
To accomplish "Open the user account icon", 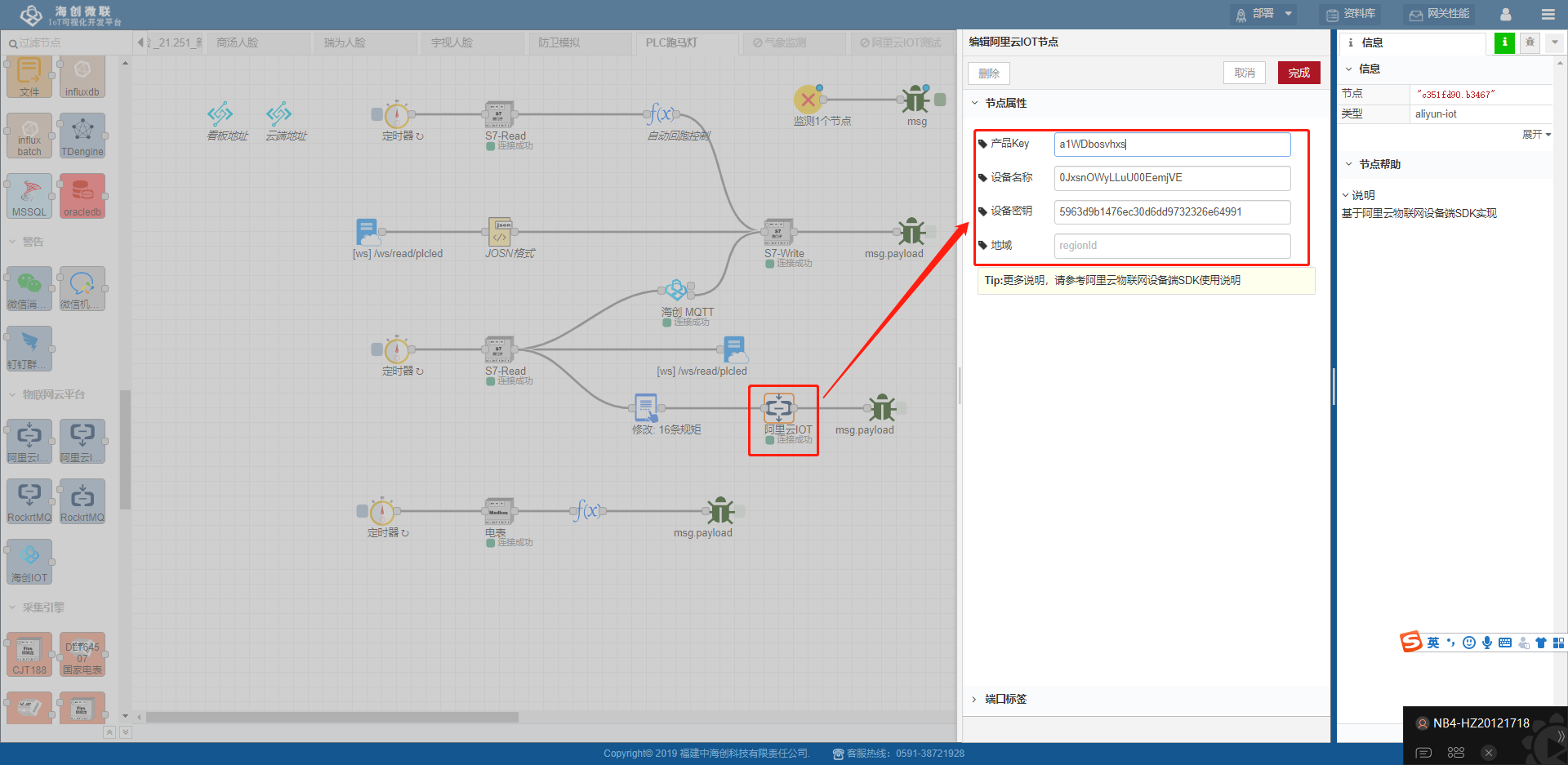I will tap(1505, 14).
